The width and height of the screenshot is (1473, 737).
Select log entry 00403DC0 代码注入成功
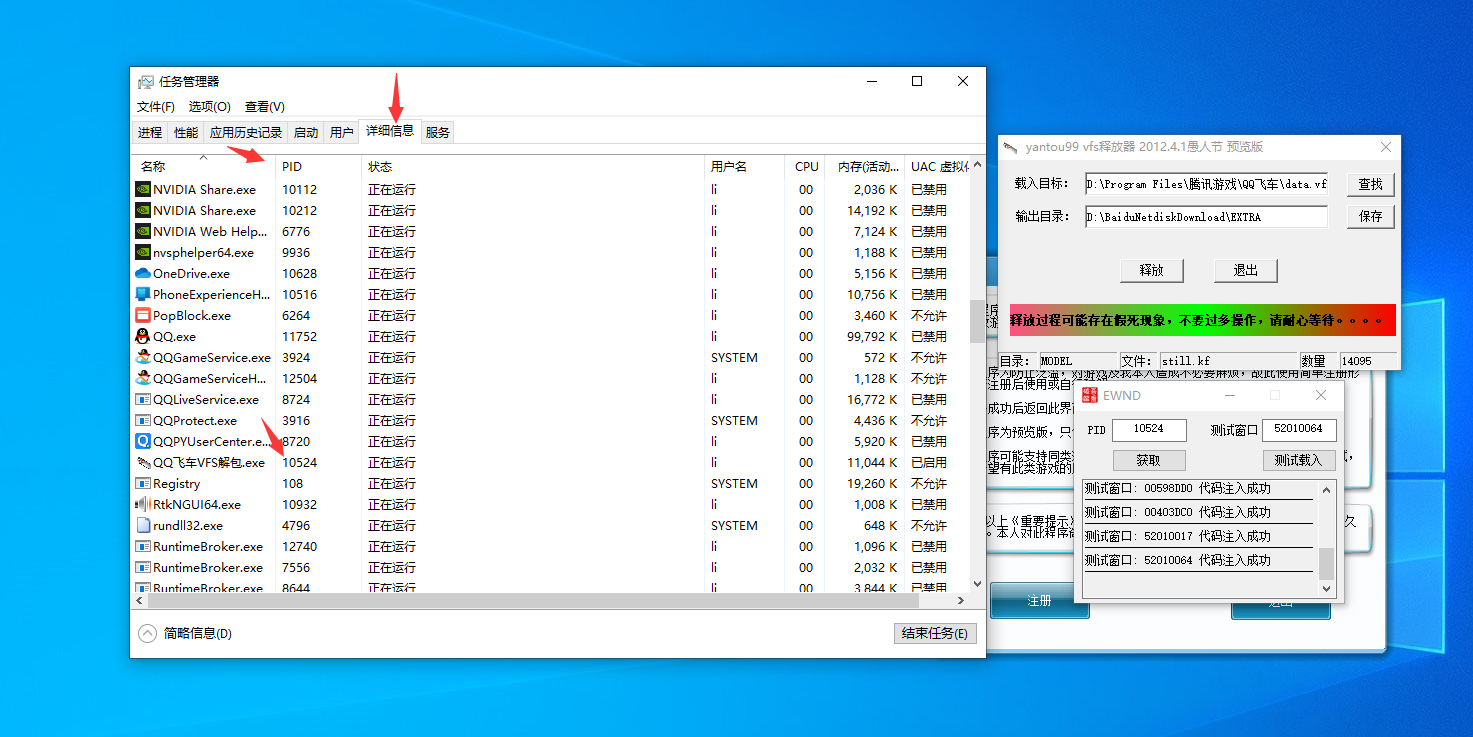1198,512
